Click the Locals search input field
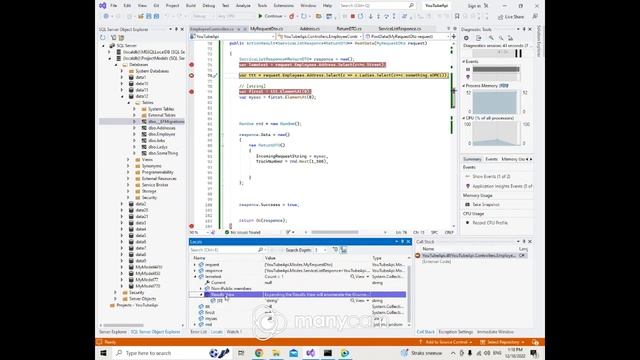 pos(224,250)
